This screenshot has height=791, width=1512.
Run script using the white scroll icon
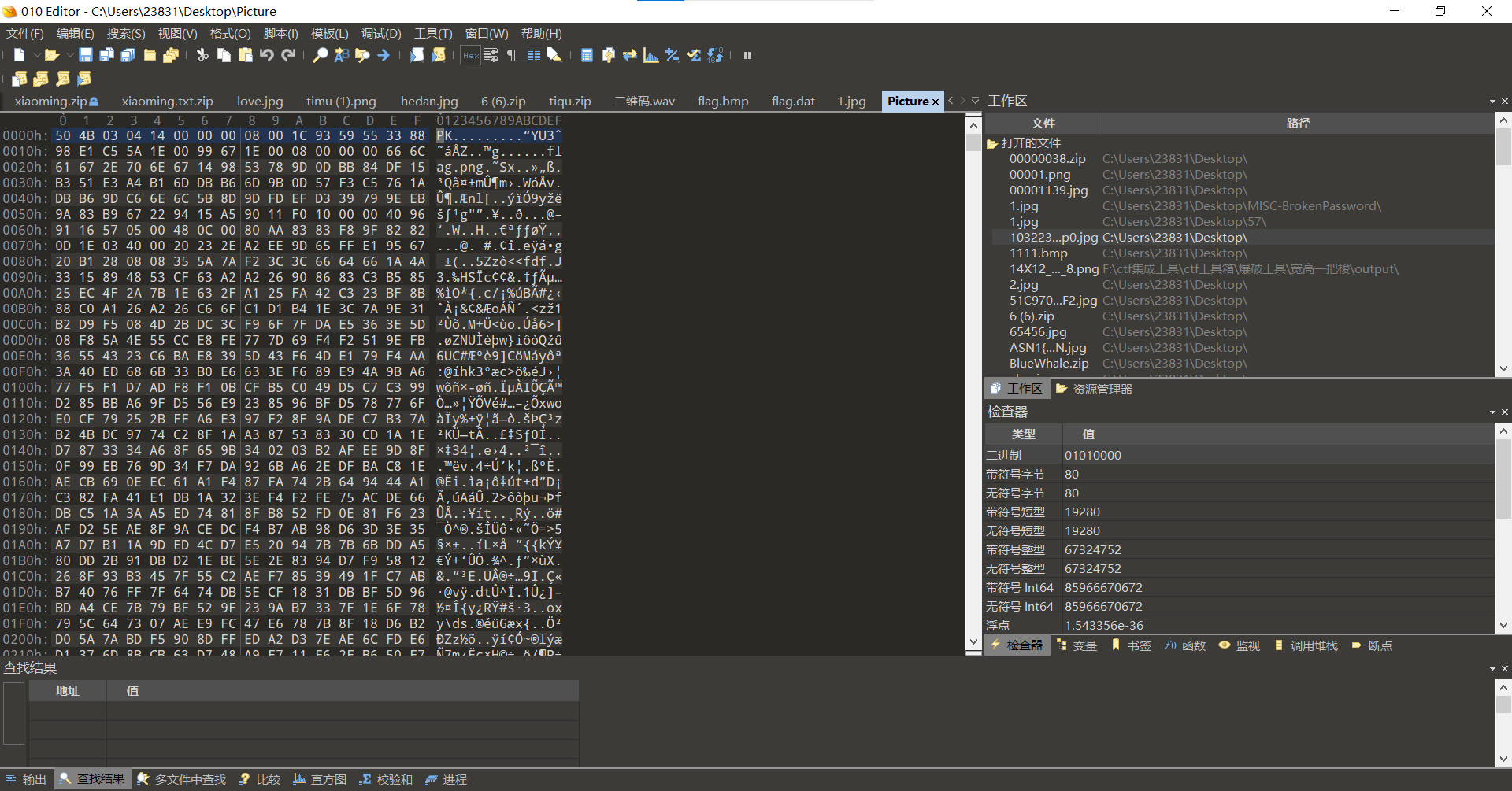click(x=417, y=55)
